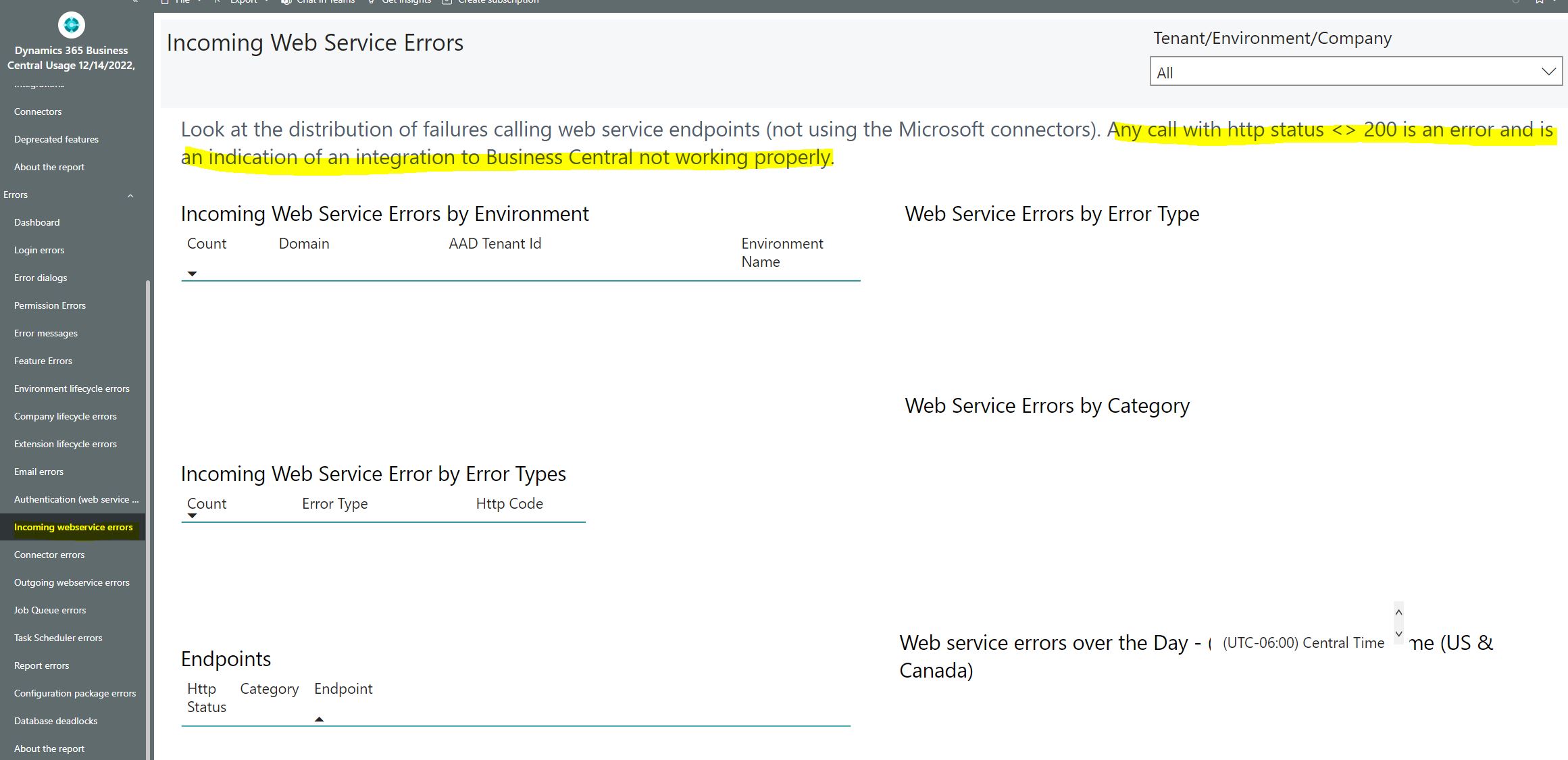1568x760 pixels.
Task: Select the (UTC-06:00) Central Time slicer value
Action: click(1303, 643)
